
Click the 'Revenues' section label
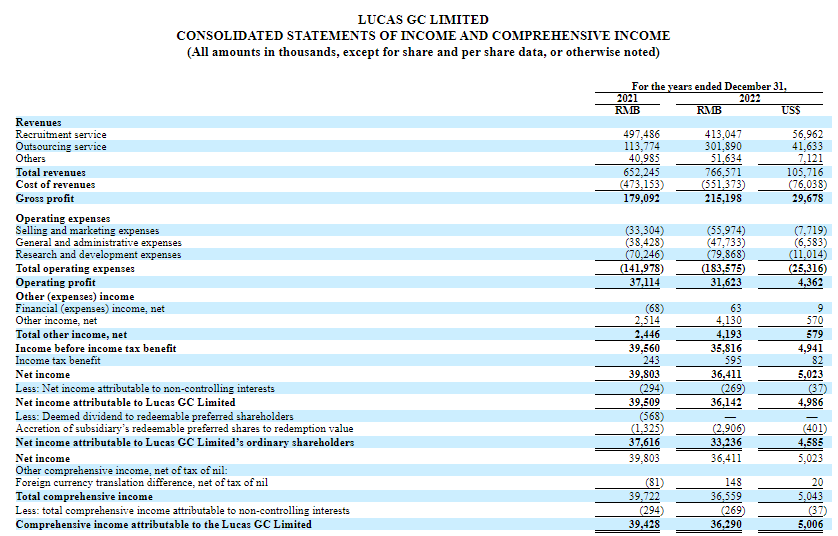pyautogui.click(x=38, y=122)
